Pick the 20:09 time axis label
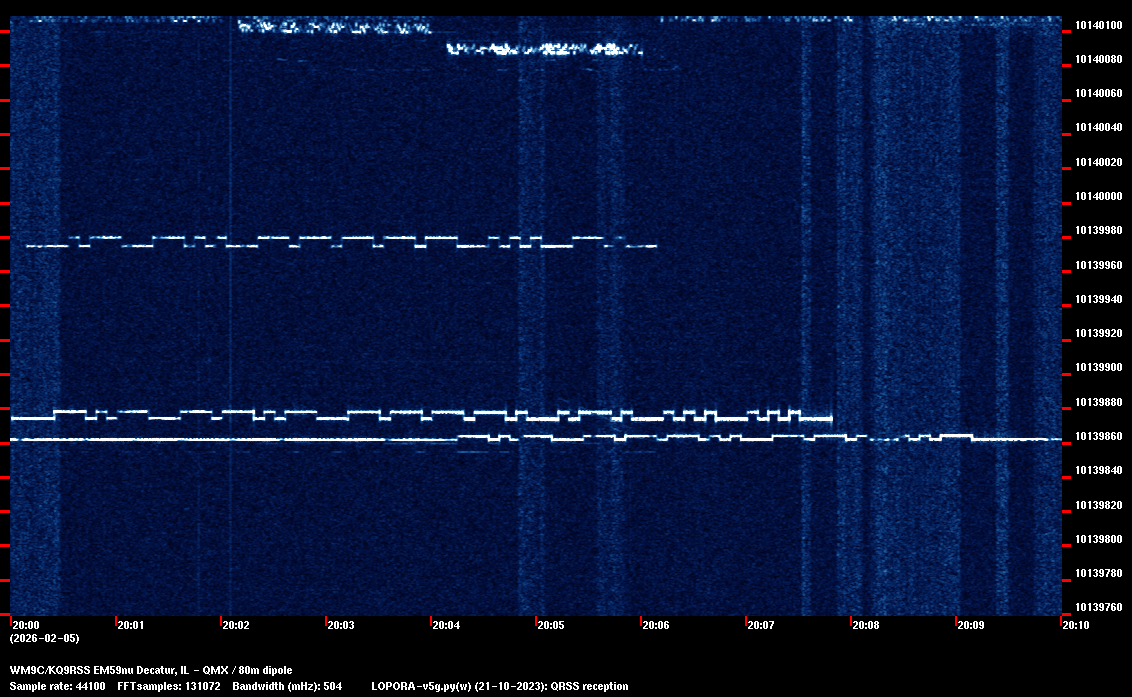 tap(971, 625)
